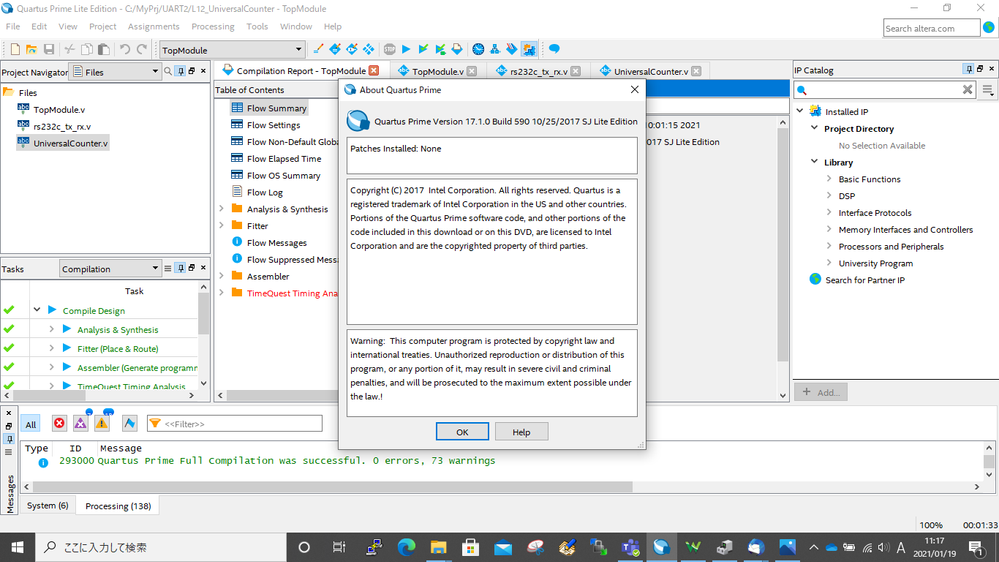Screen dimensions: 999x562
Task: Click the TimeQuest Timing Analyzer clock icon
Action: [478, 49]
